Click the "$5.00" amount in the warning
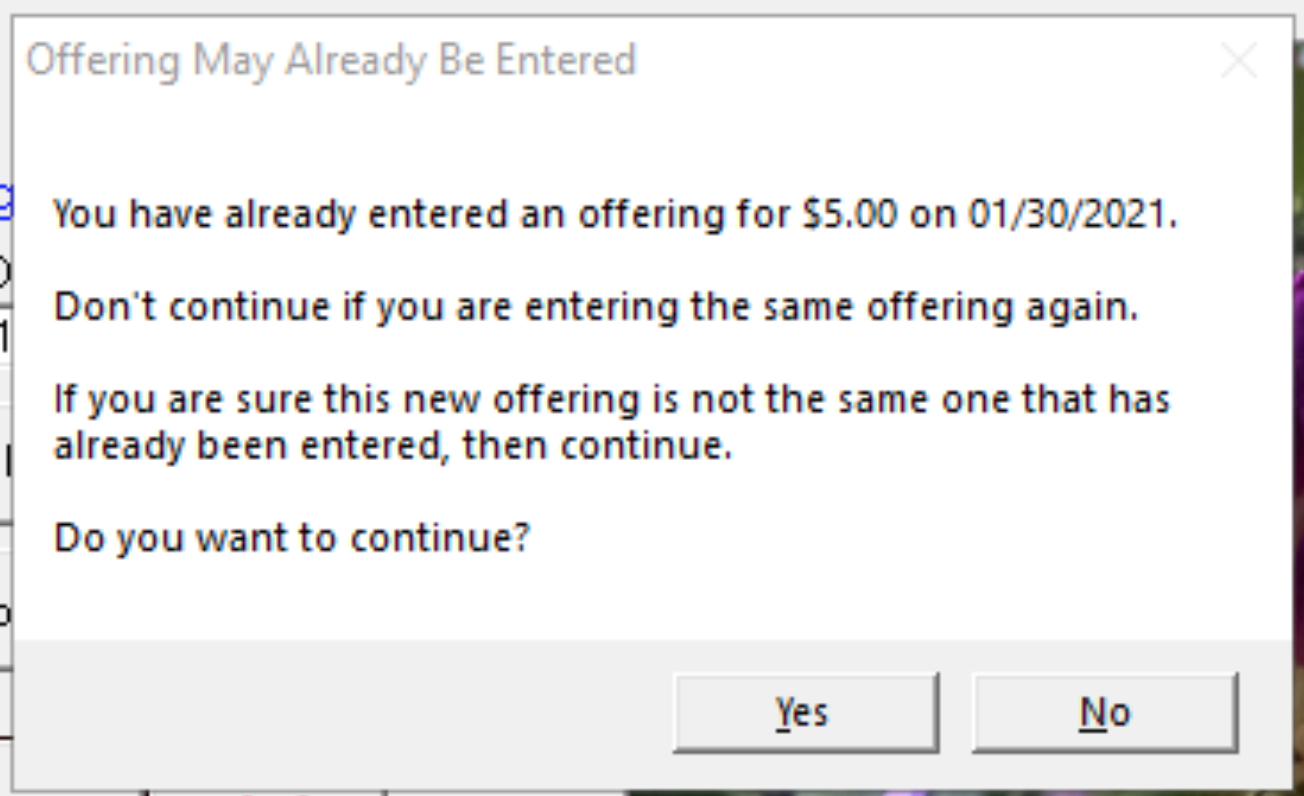Viewport: 1304px width, 796px height. click(850, 215)
